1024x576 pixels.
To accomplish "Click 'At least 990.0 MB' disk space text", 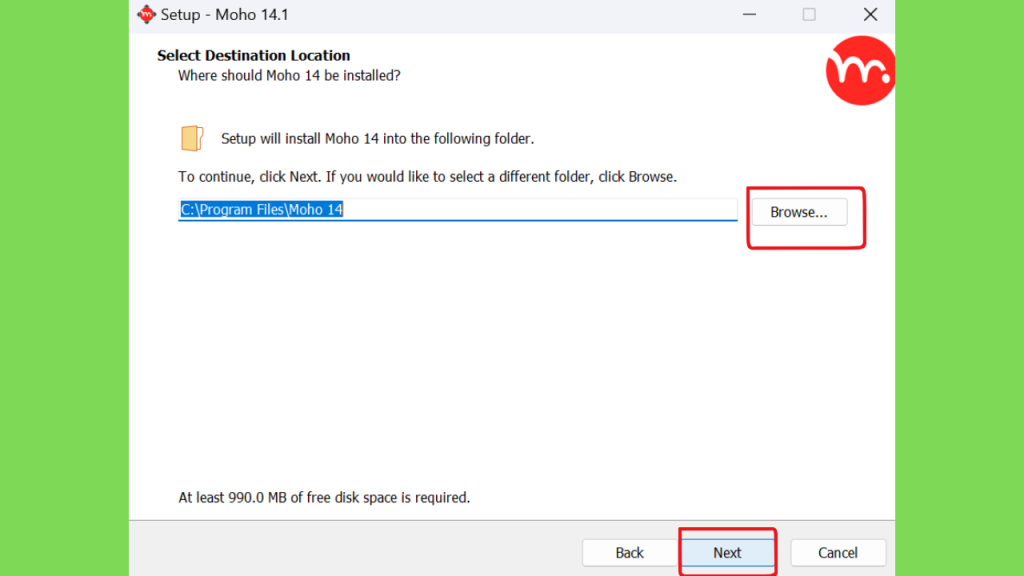I will tap(324, 498).
